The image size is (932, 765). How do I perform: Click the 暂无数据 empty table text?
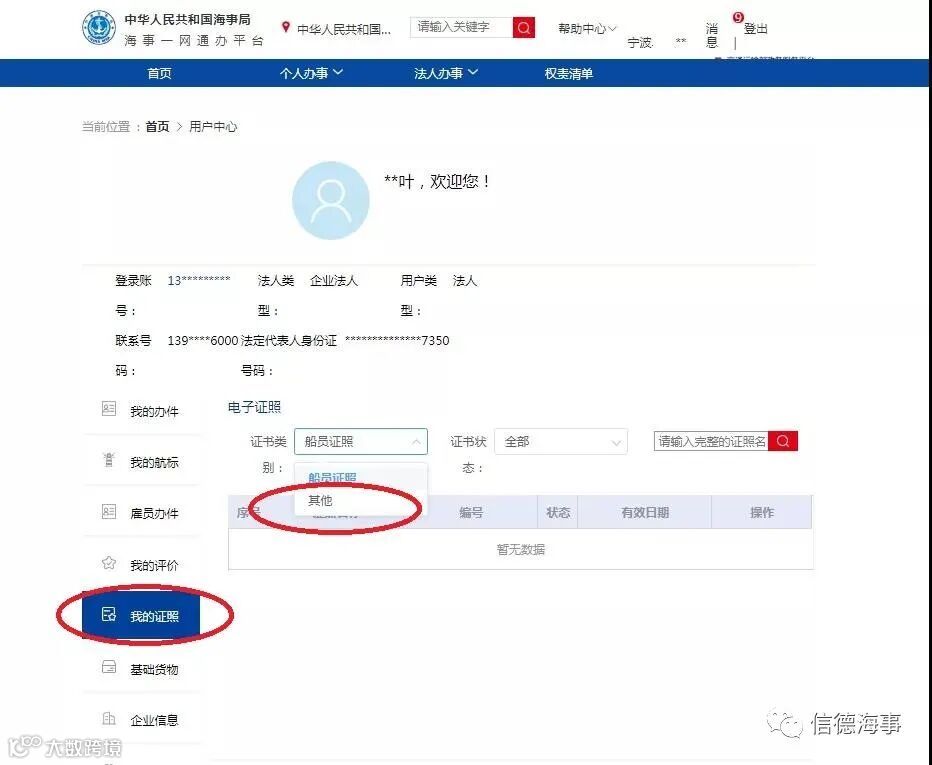[521, 549]
